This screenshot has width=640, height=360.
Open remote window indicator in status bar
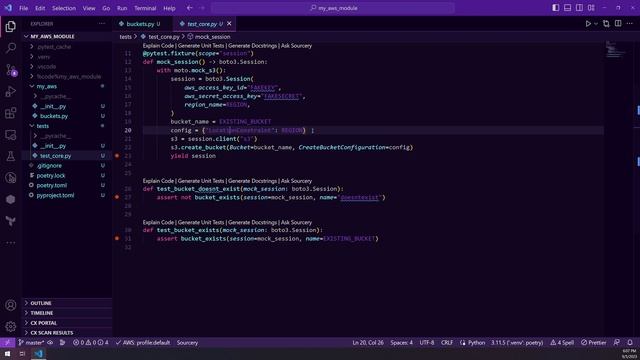[7, 342]
